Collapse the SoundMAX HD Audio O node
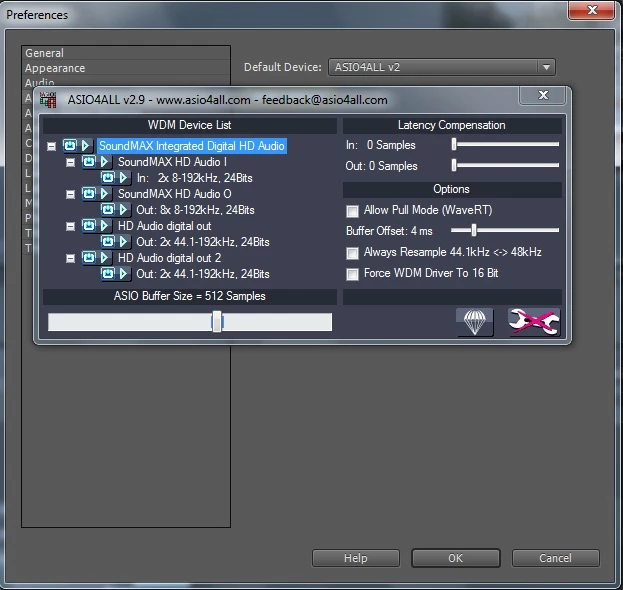This screenshot has height=590, width=623. coord(70,194)
